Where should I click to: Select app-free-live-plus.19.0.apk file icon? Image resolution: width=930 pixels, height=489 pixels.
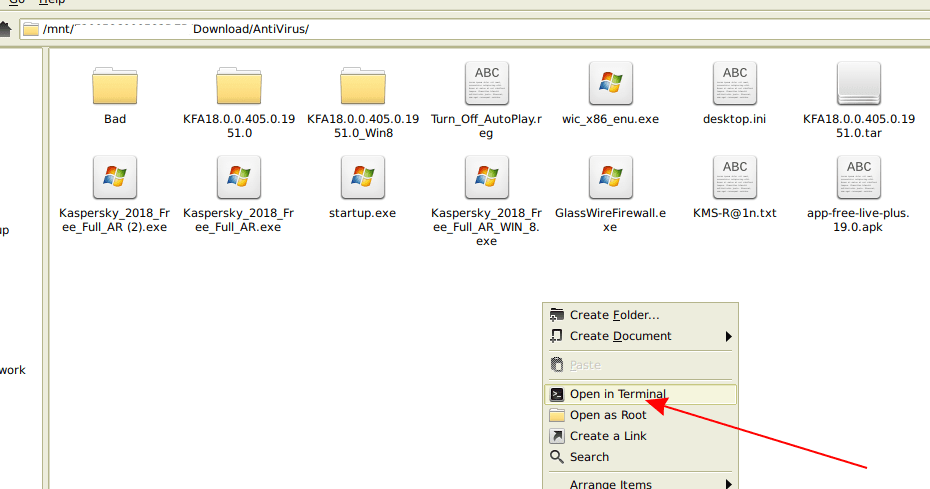(x=859, y=177)
